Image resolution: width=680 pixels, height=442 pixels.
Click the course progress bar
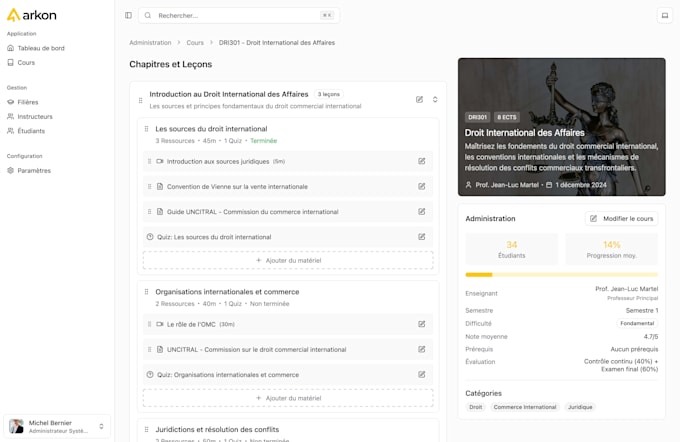562,275
